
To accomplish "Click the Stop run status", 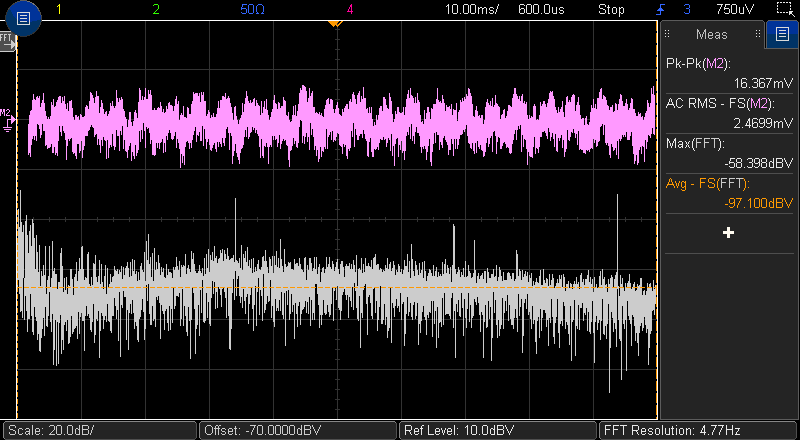I will click(x=611, y=9).
